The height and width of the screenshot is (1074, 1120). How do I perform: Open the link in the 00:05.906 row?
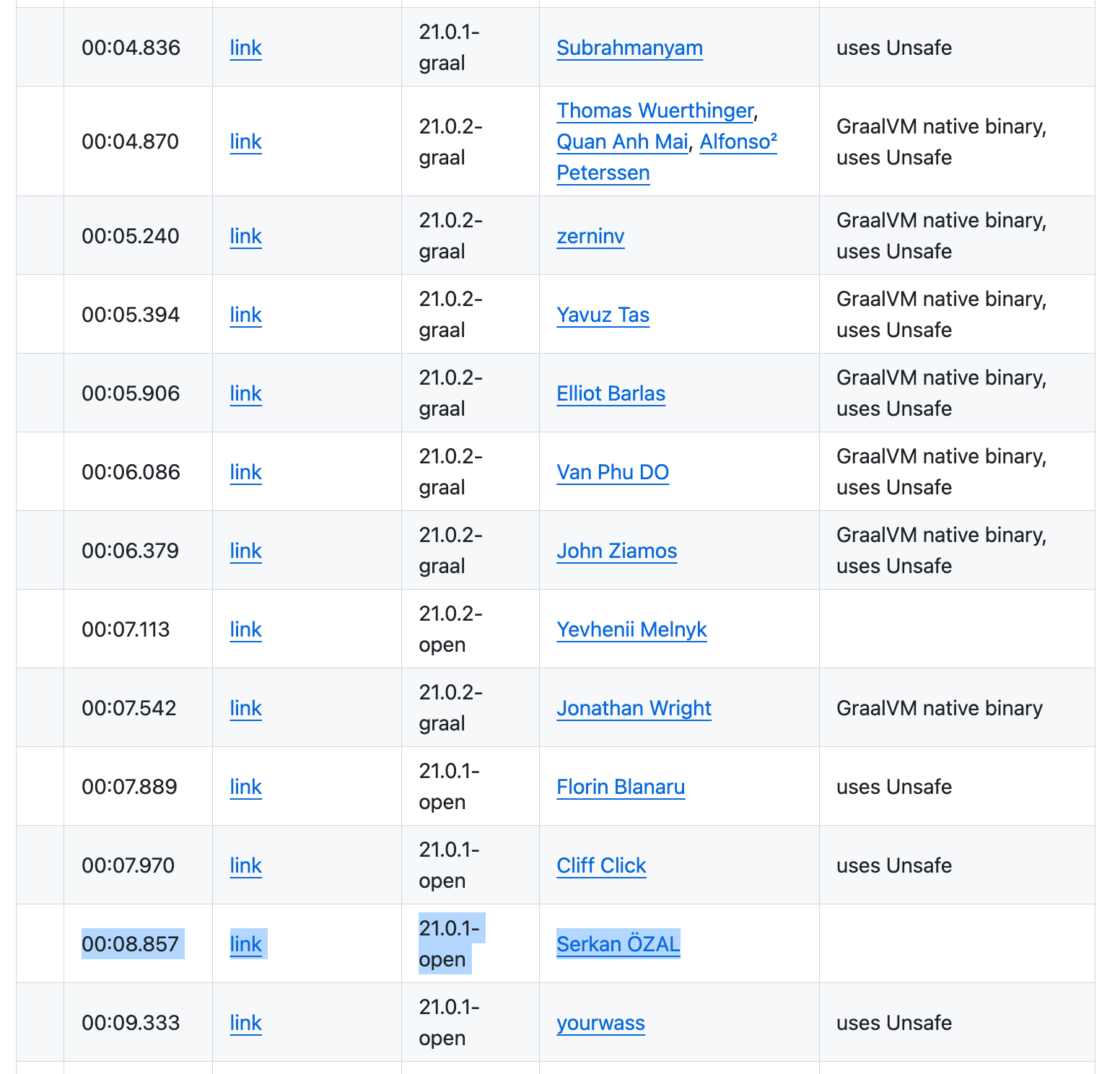coord(245,393)
